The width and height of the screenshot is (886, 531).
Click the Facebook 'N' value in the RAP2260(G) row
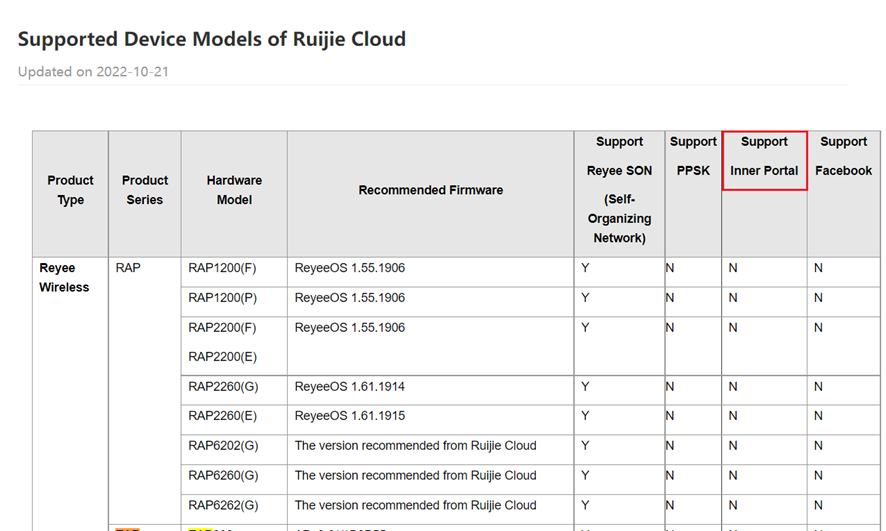pyautogui.click(x=818, y=387)
